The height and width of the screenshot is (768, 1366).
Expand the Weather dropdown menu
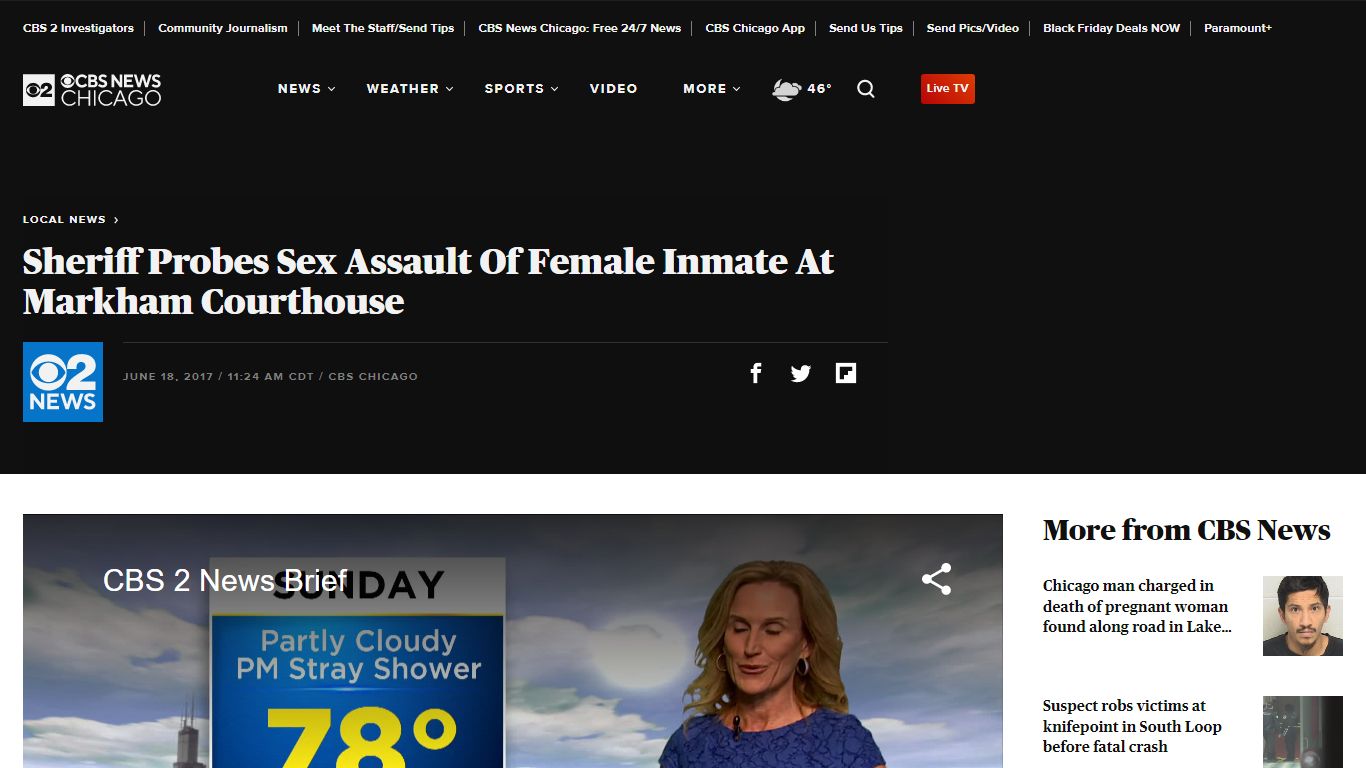410,89
